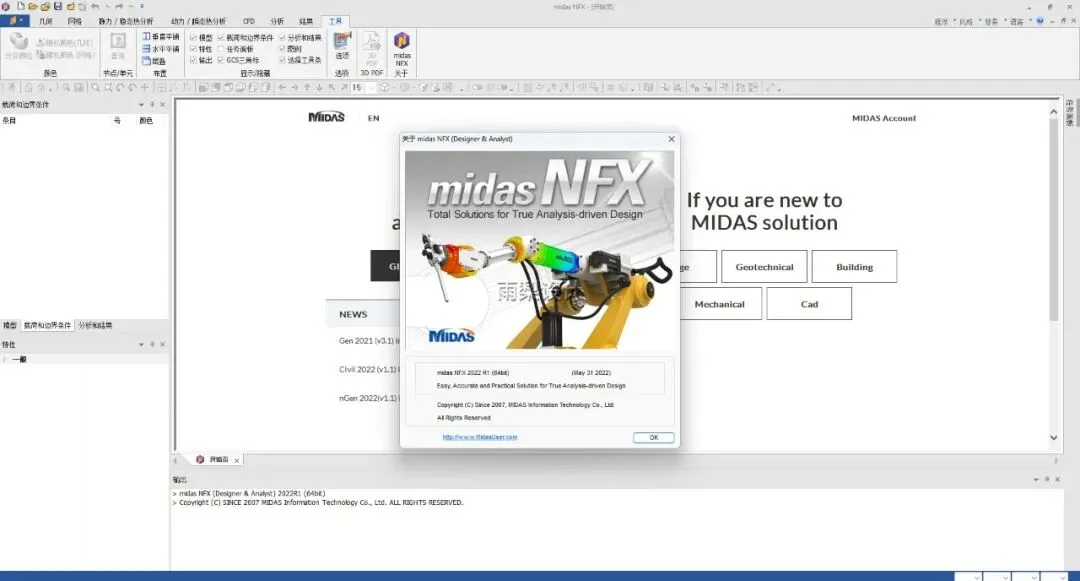Toggle the GCS三角标 checkbox

pyautogui.click(x=220, y=60)
